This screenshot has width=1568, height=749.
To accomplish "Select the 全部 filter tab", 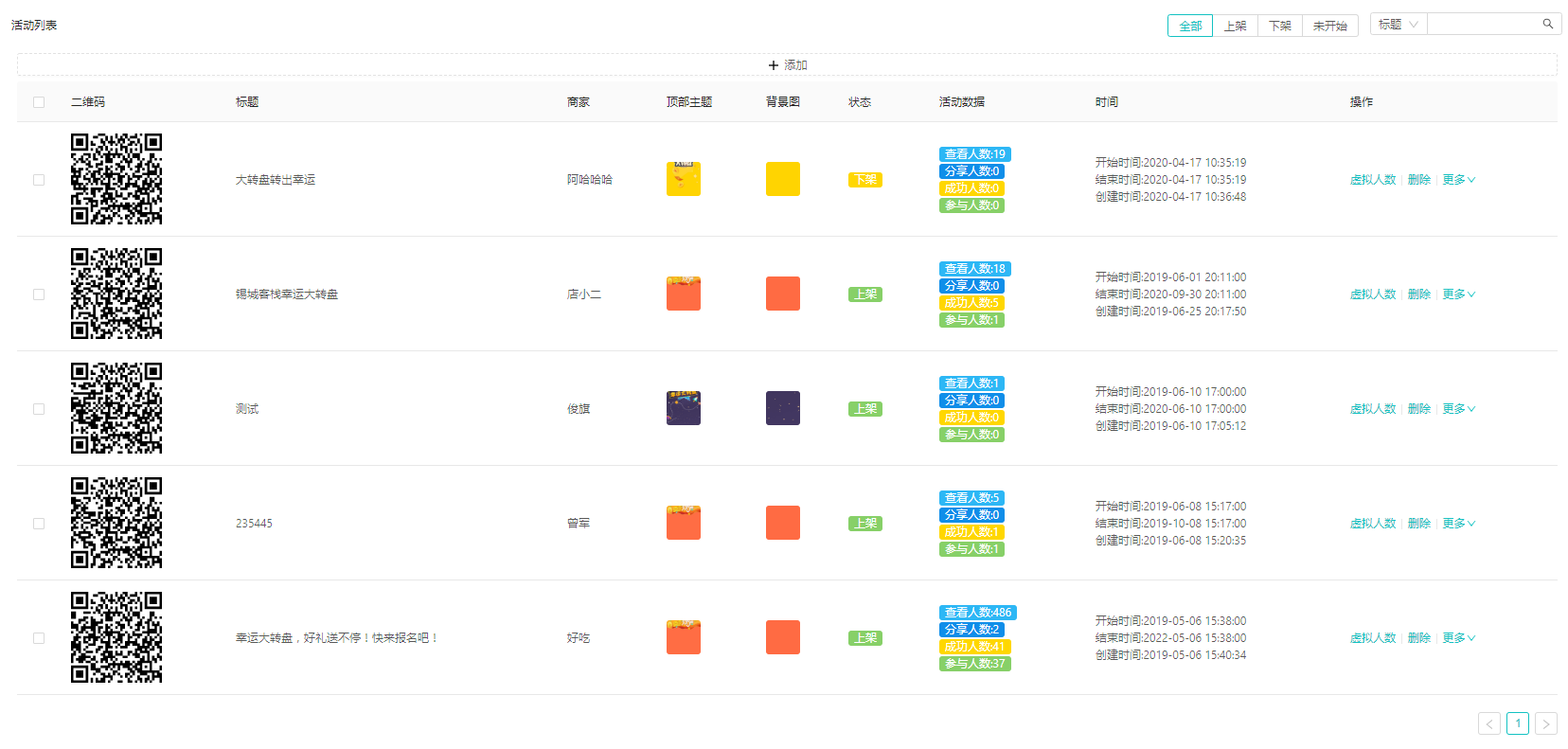I will pos(1190,26).
